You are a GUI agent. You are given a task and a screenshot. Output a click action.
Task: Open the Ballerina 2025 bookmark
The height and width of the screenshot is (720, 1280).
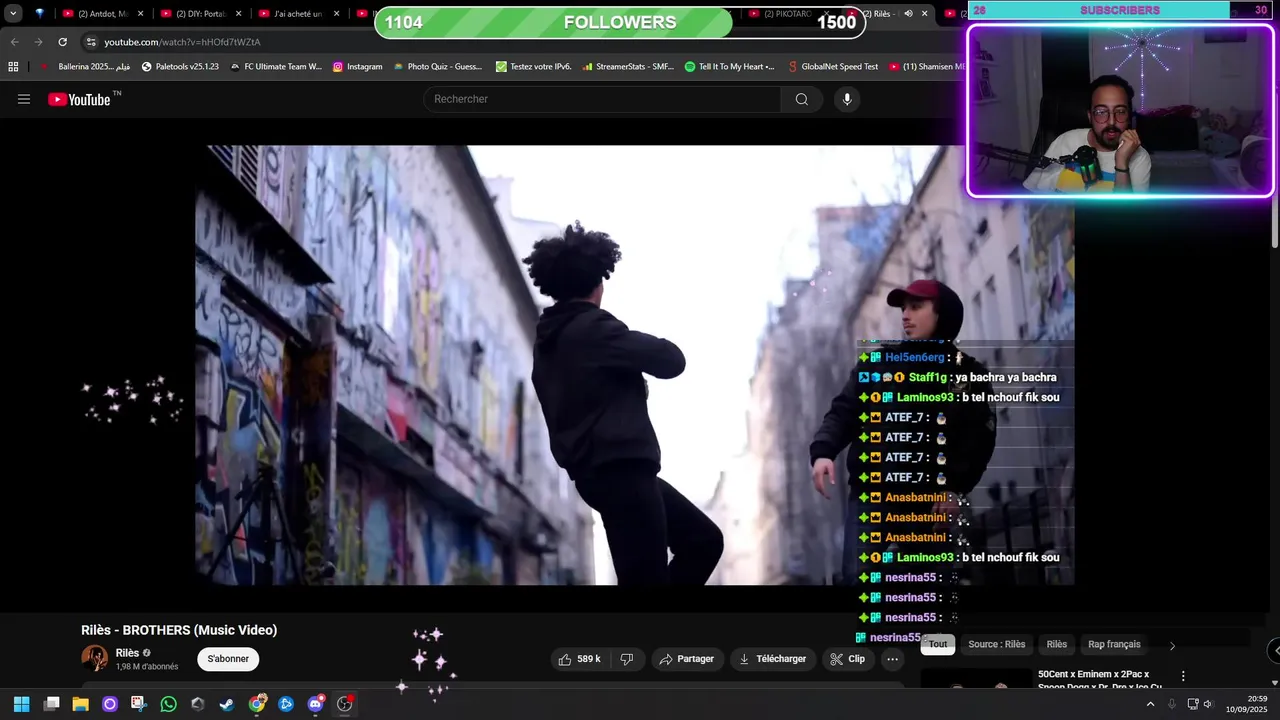[85, 67]
